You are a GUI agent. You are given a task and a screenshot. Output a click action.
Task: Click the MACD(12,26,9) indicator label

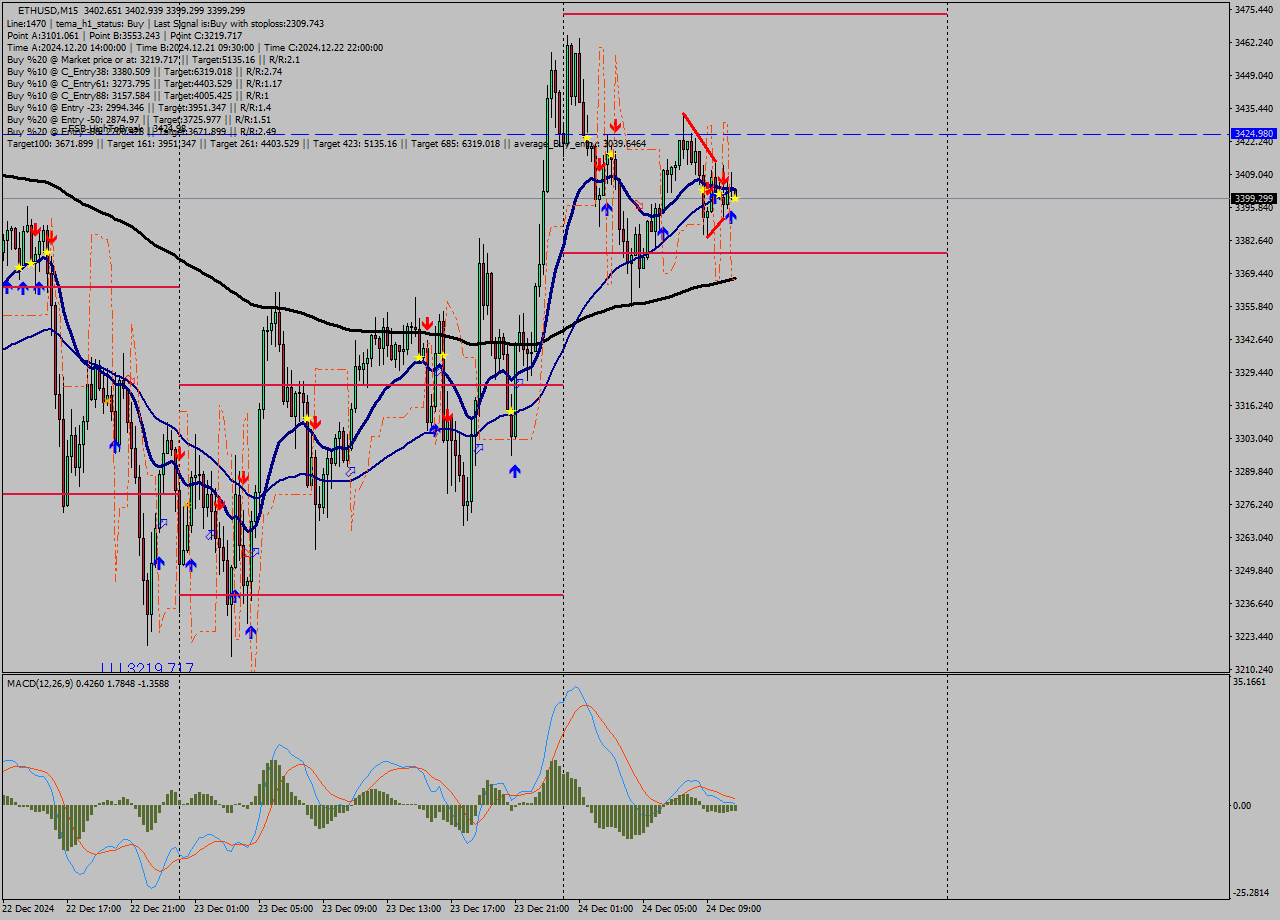87,683
